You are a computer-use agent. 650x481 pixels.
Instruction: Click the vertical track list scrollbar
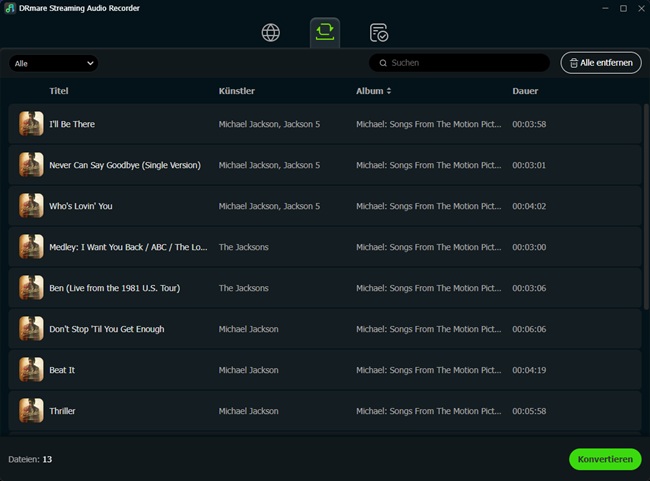click(x=646, y=206)
